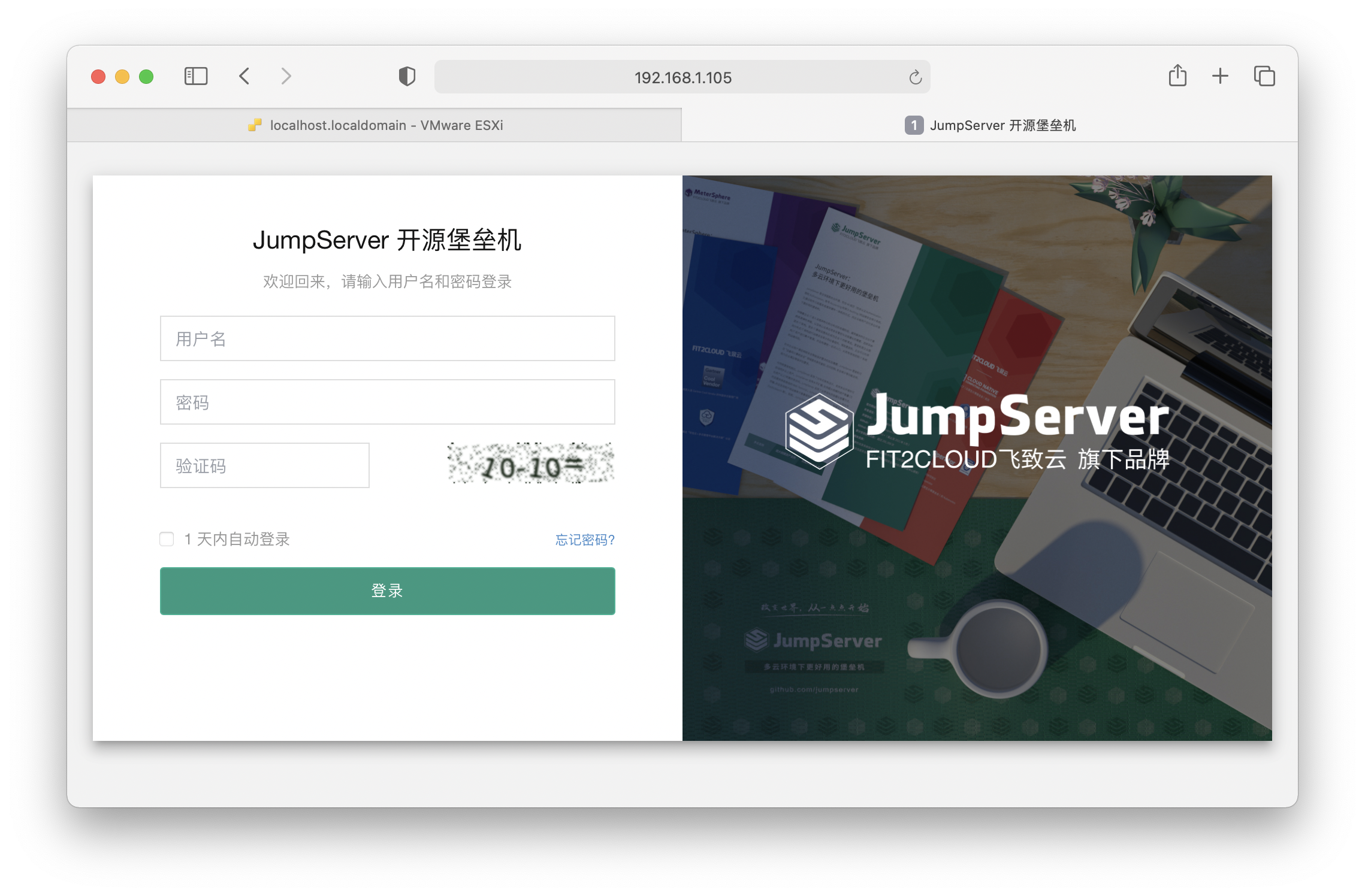
Task: Click the green fullscreen window button
Action: tap(146, 77)
